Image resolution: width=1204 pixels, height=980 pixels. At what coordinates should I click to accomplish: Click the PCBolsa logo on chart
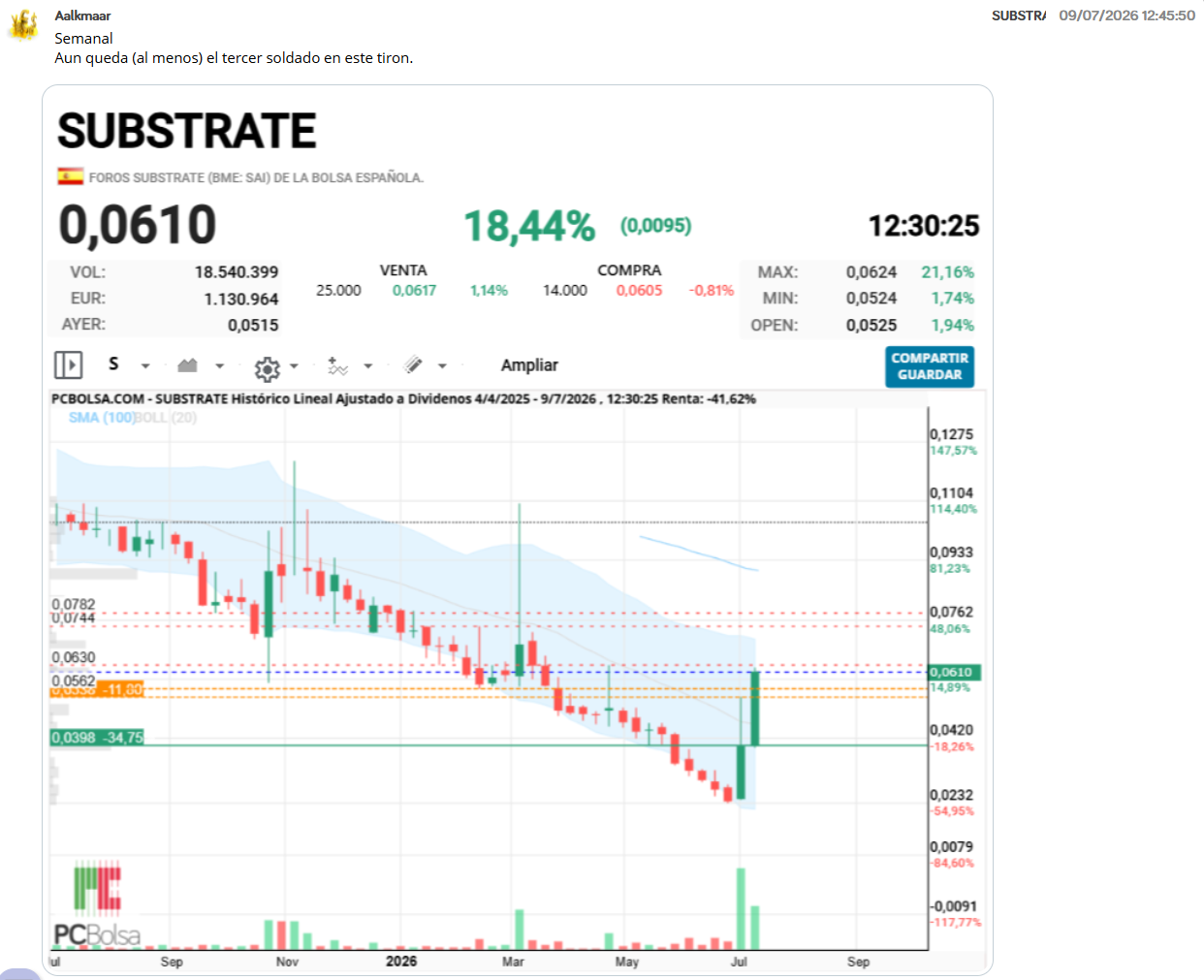97,903
